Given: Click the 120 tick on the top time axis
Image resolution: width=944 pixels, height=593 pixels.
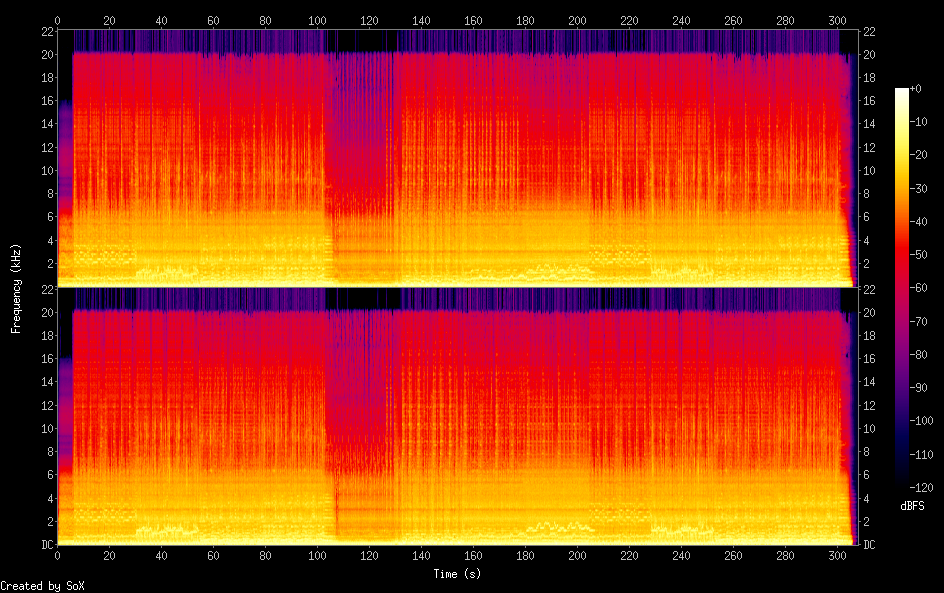Looking at the screenshot, I should 369,20.
